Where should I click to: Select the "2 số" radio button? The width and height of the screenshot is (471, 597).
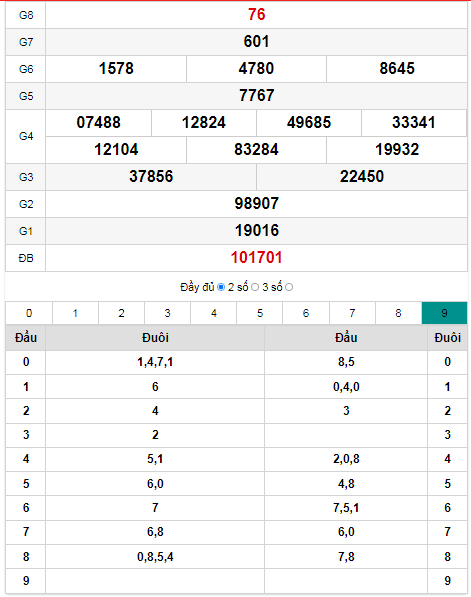coord(255,287)
